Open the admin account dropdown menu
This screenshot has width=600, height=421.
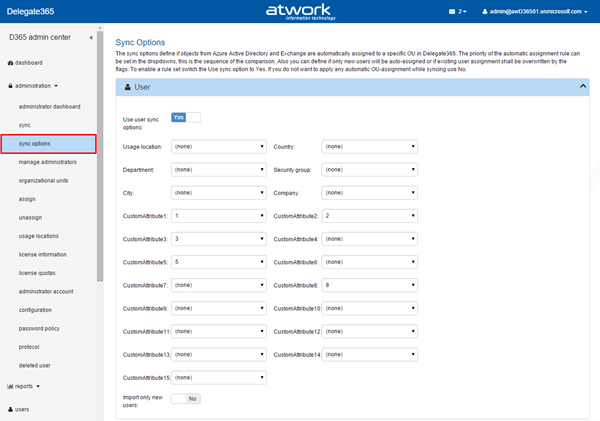pyautogui.click(x=535, y=11)
